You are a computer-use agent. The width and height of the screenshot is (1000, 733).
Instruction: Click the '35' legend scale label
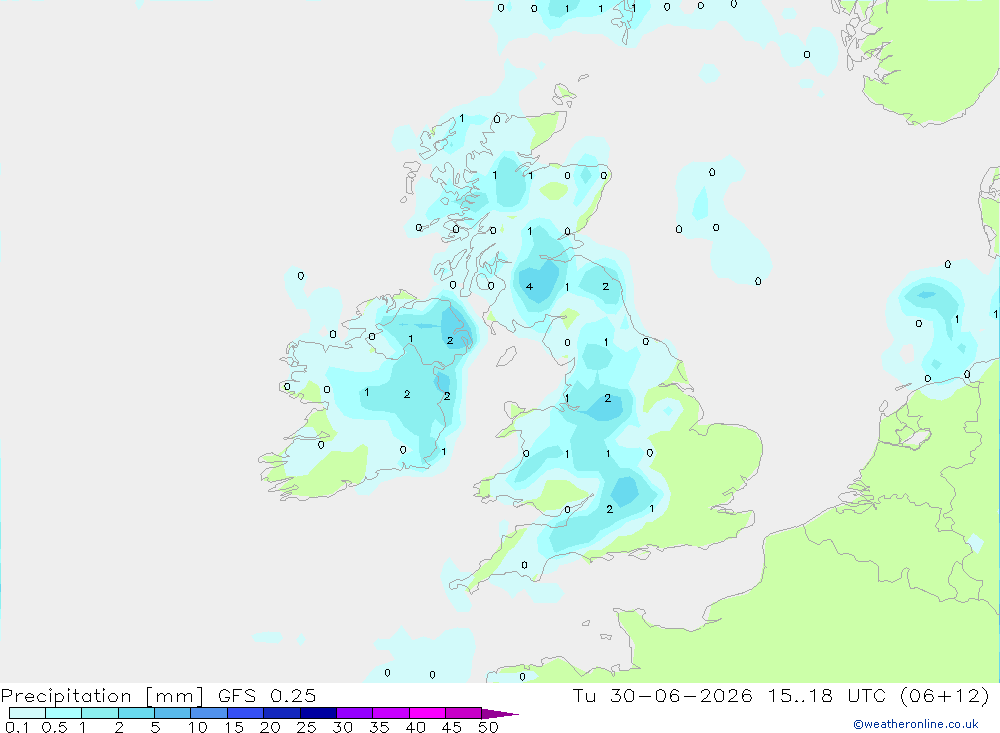click(379, 727)
